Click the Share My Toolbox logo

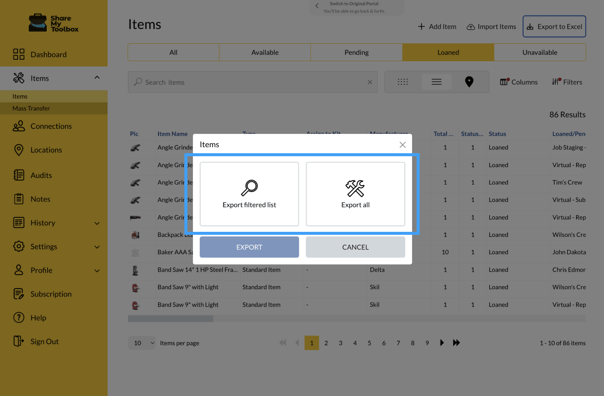[54, 23]
